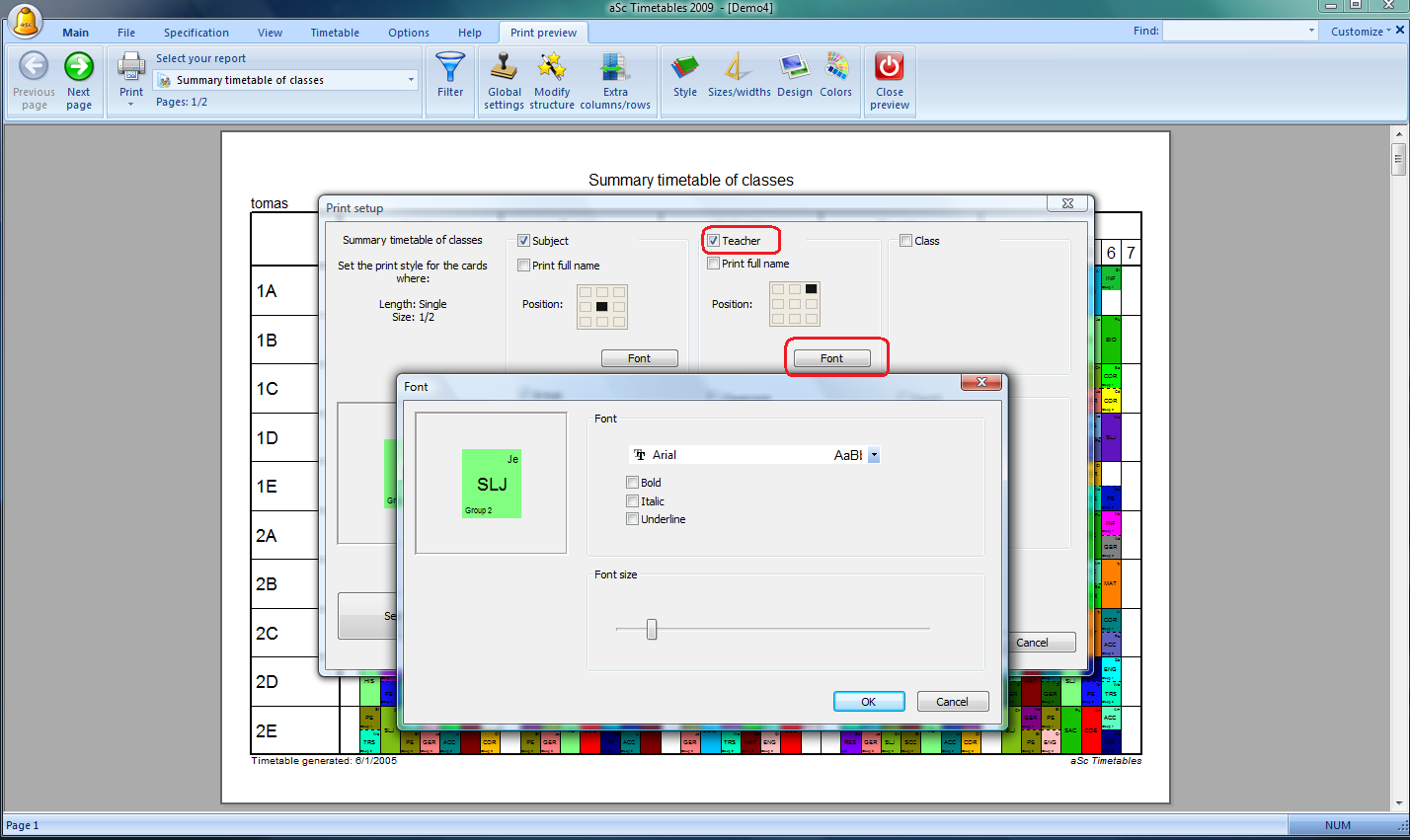Check the Class checkbox

[906, 241]
